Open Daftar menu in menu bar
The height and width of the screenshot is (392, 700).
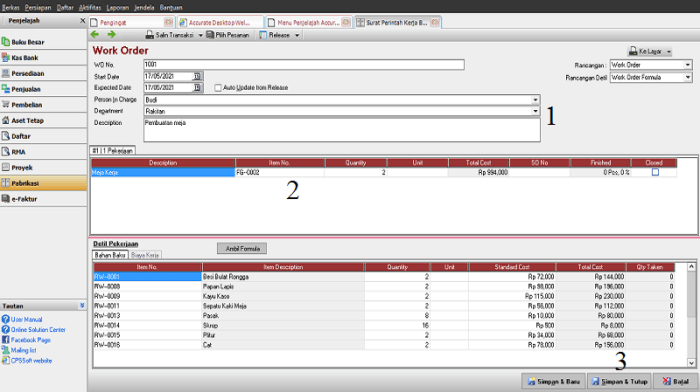pos(65,7)
